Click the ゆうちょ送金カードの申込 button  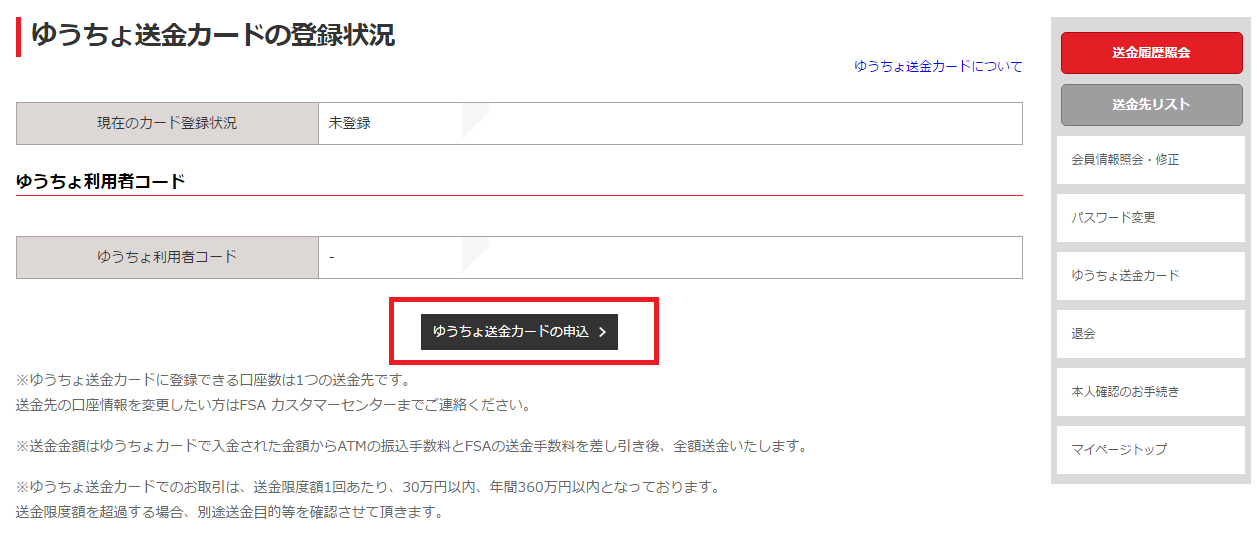(519, 331)
